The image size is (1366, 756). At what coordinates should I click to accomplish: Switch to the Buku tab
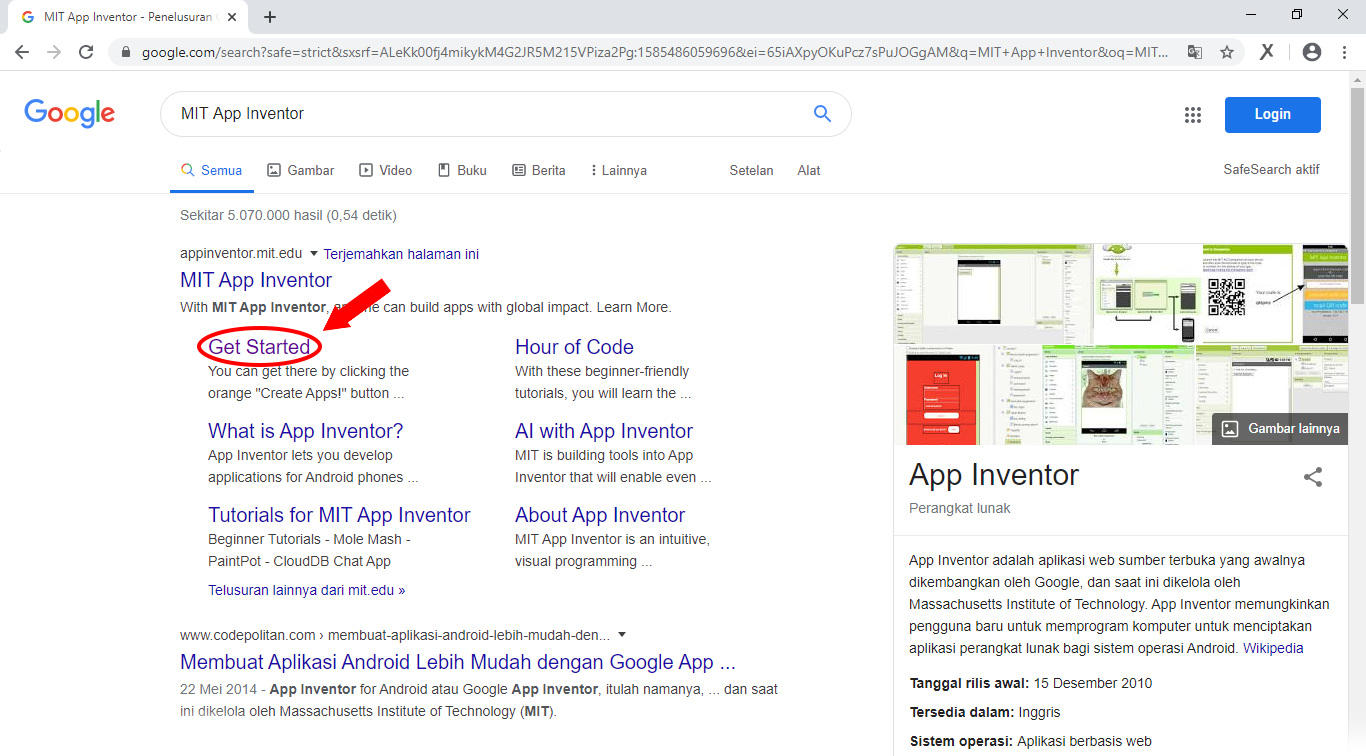[462, 171]
